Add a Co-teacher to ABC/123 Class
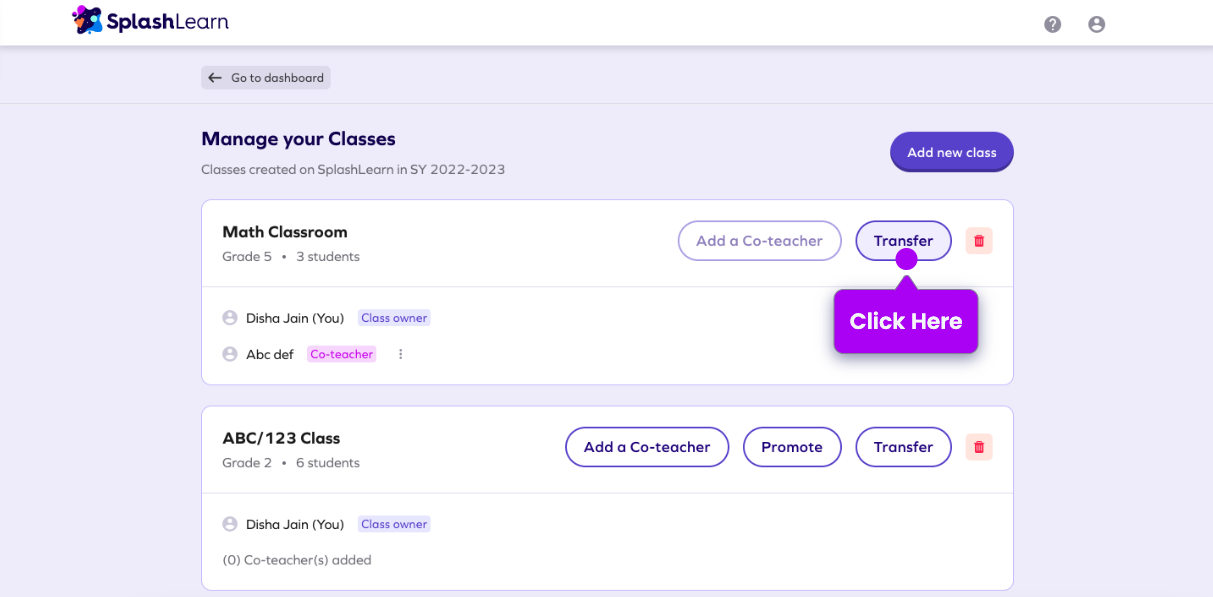Viewport: 1213px width, 597px height. (x=647, y=447)
